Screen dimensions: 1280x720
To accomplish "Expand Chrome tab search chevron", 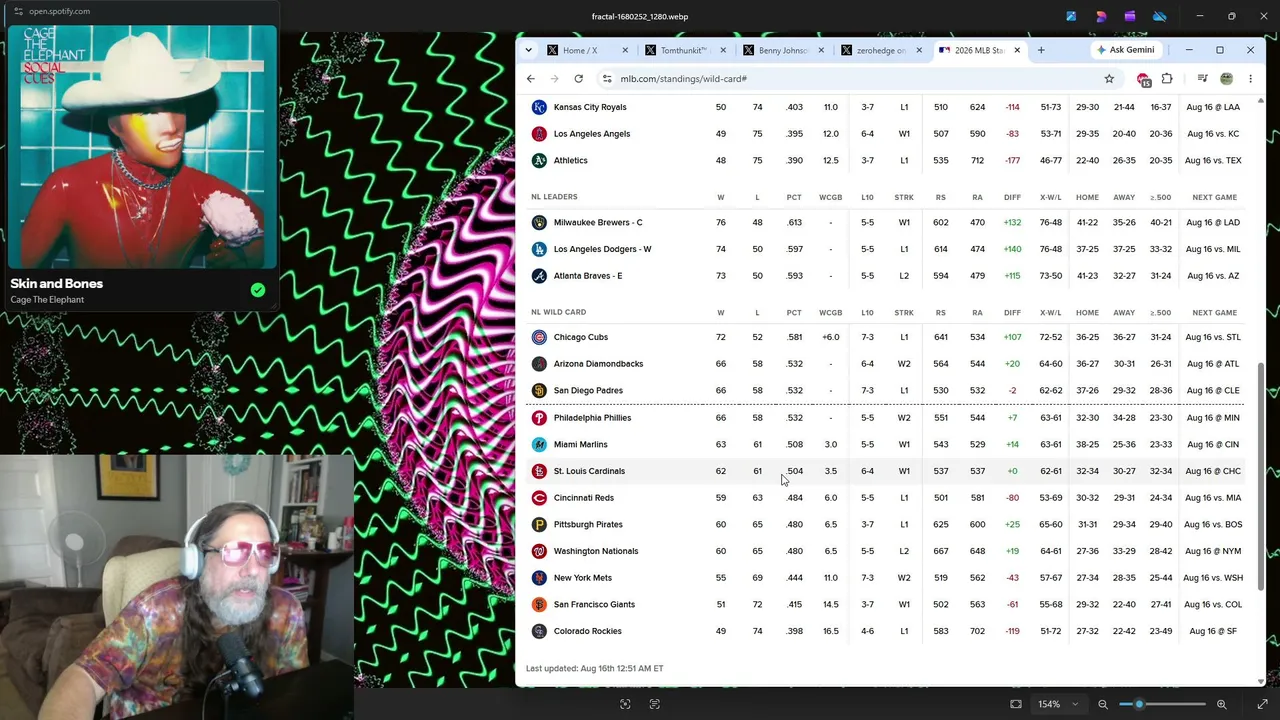I will click(x=529, y=50).
